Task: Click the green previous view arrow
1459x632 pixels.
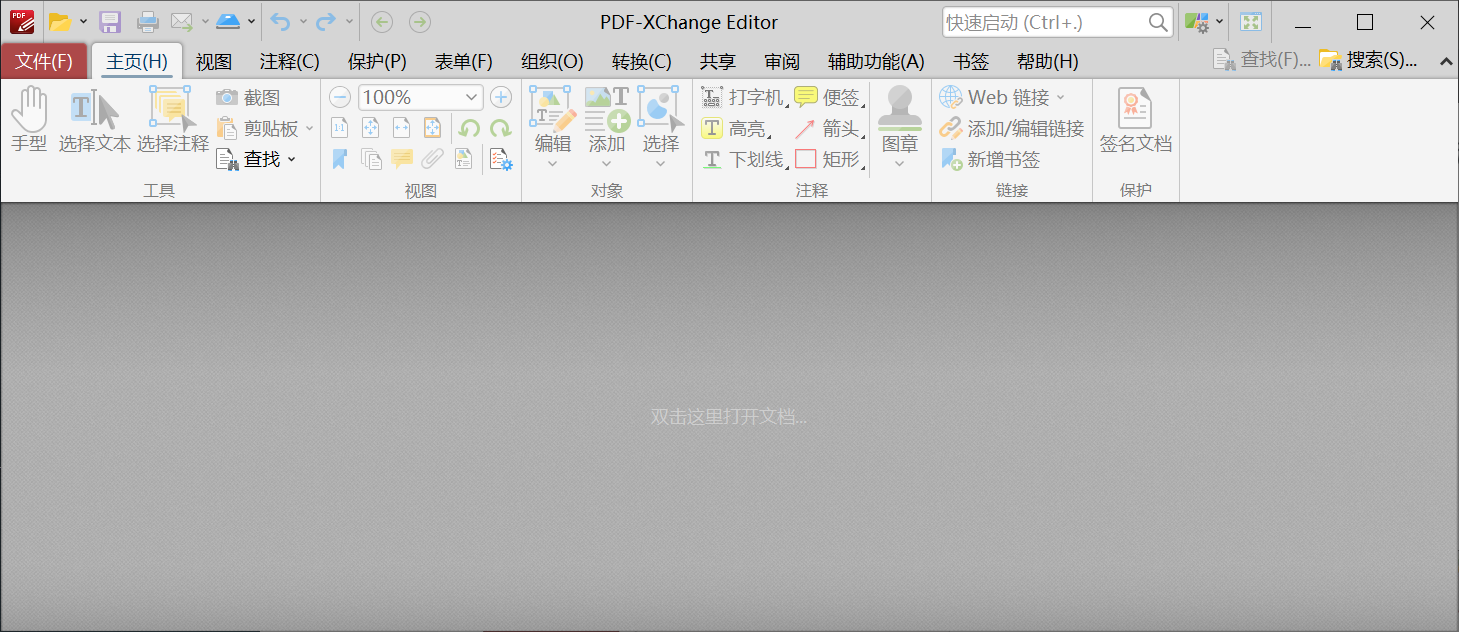Action: pos(382,21)
